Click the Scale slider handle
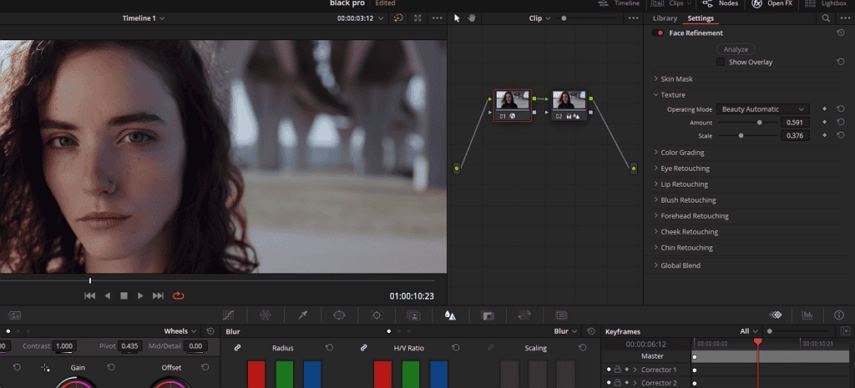 pyautogui.click(x=740, y=136)
